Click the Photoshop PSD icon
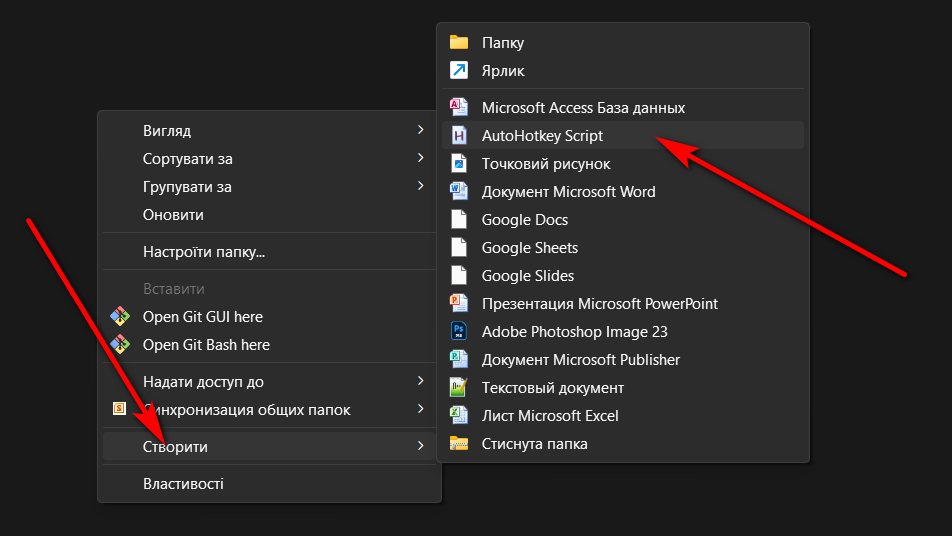The image size is (952, 536). click(459, 331)
